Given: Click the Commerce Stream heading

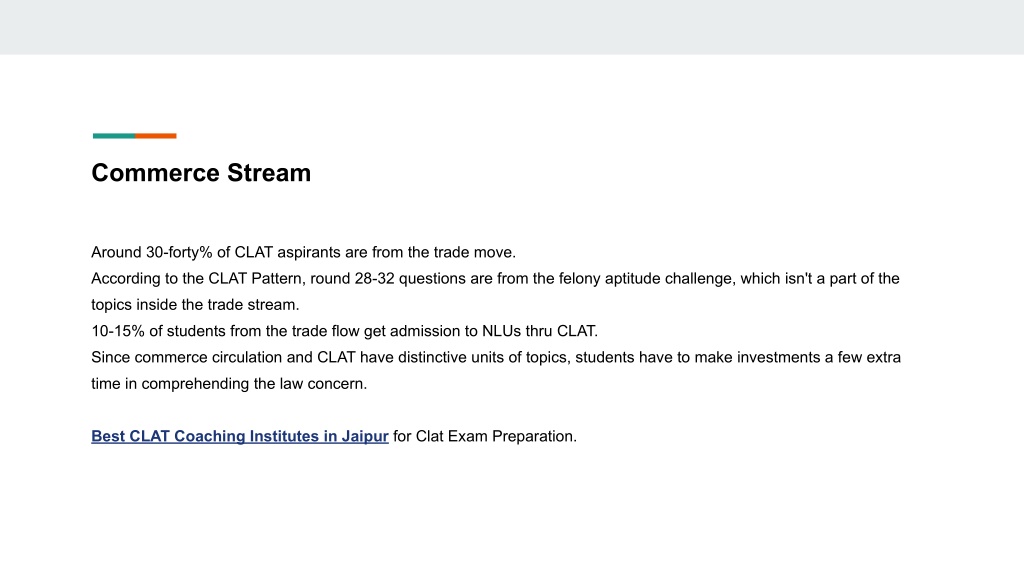Looking at the screenshot, I should click(x=201, y=173).
